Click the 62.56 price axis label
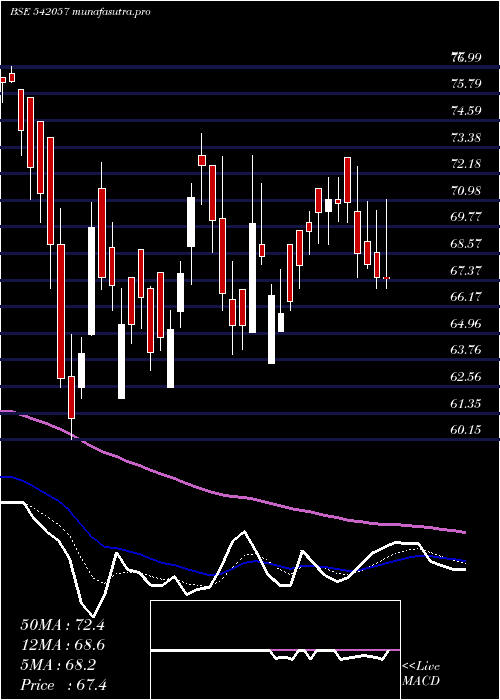 click(466, 376)
